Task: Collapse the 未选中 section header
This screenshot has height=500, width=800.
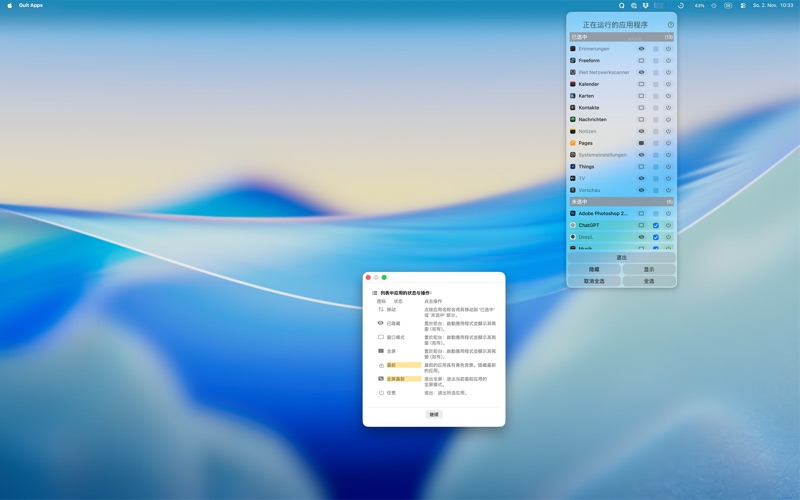Action: point(620,202)
